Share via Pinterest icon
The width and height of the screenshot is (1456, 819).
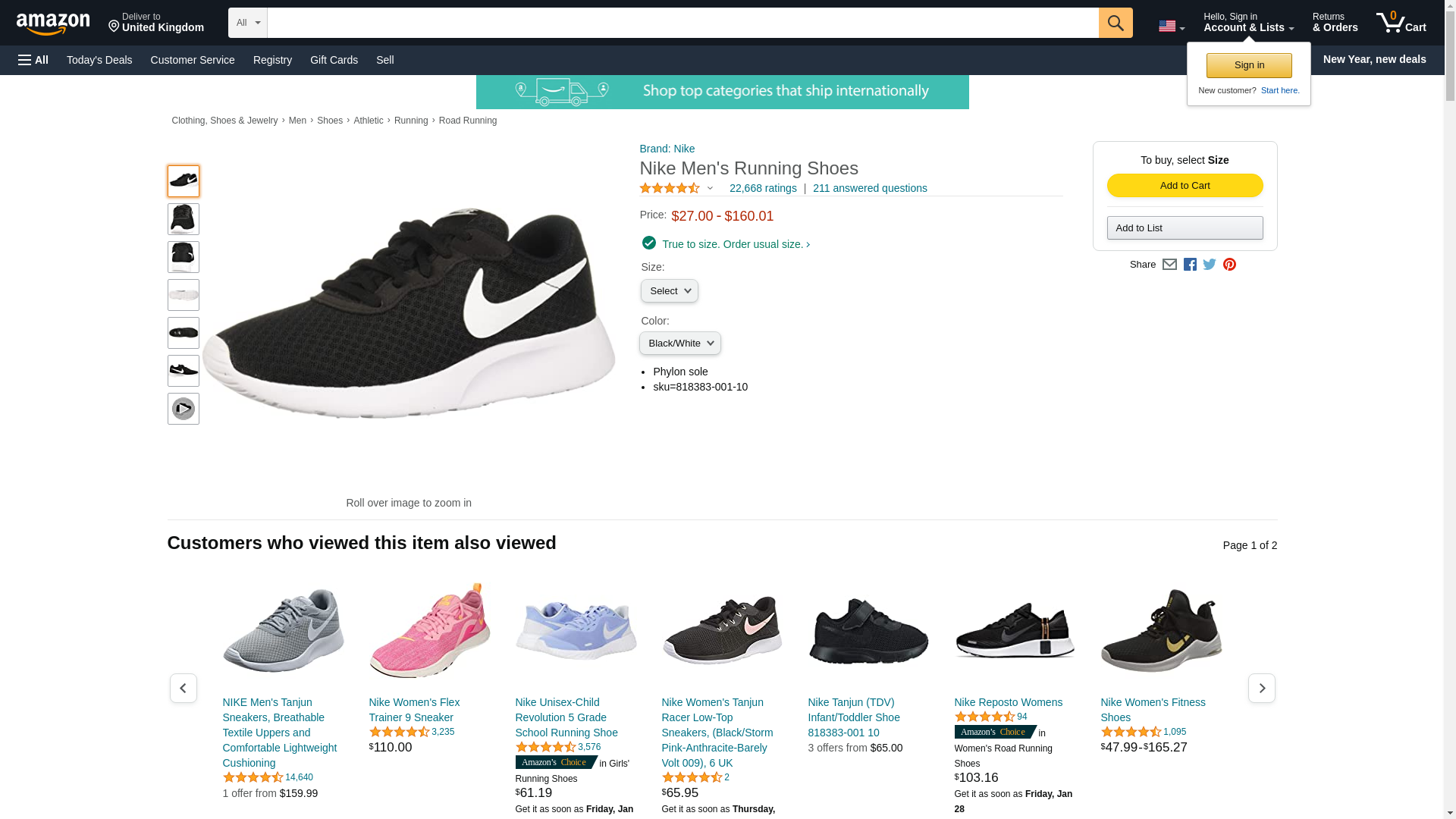pyautogui.click(x=1229, y=265)
